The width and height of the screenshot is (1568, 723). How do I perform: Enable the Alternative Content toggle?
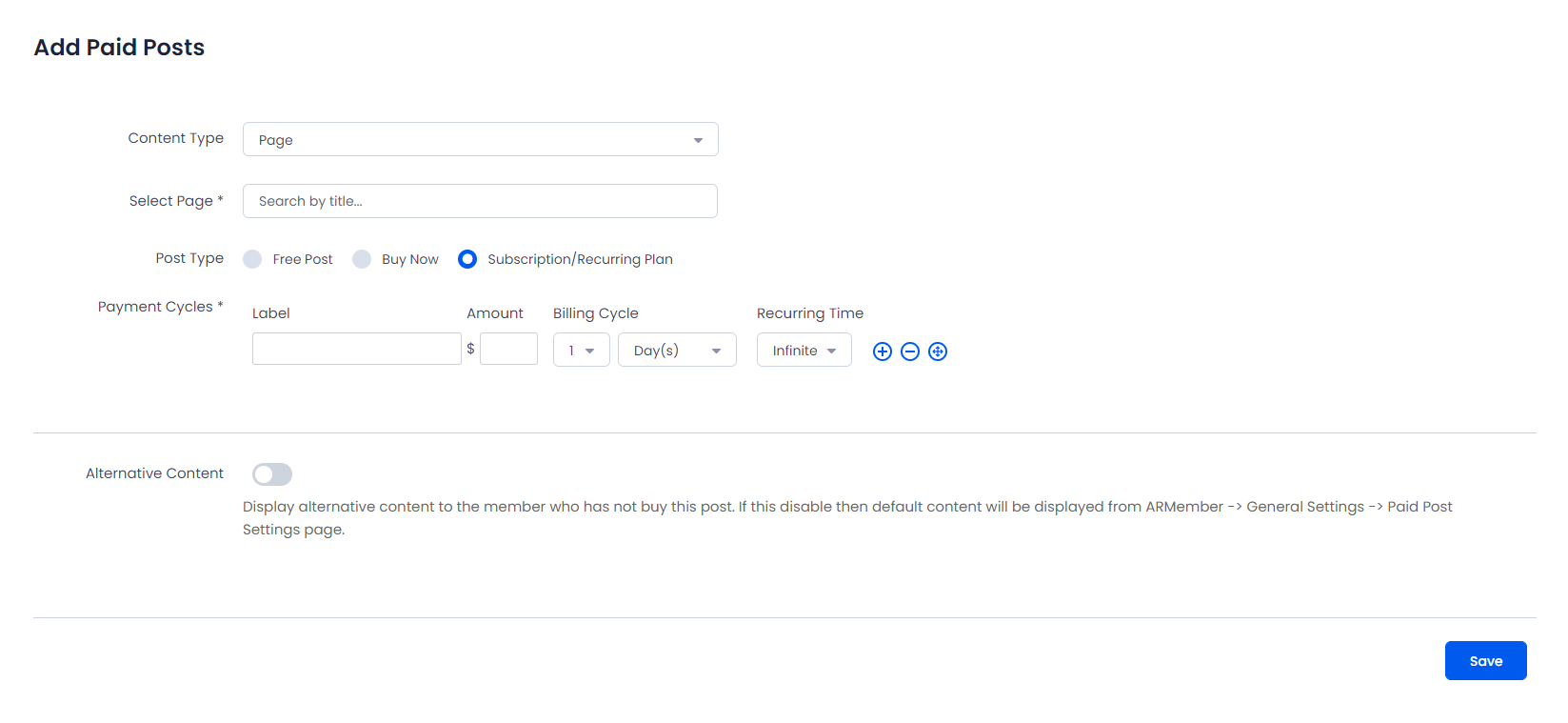click(x=272, y=474)
